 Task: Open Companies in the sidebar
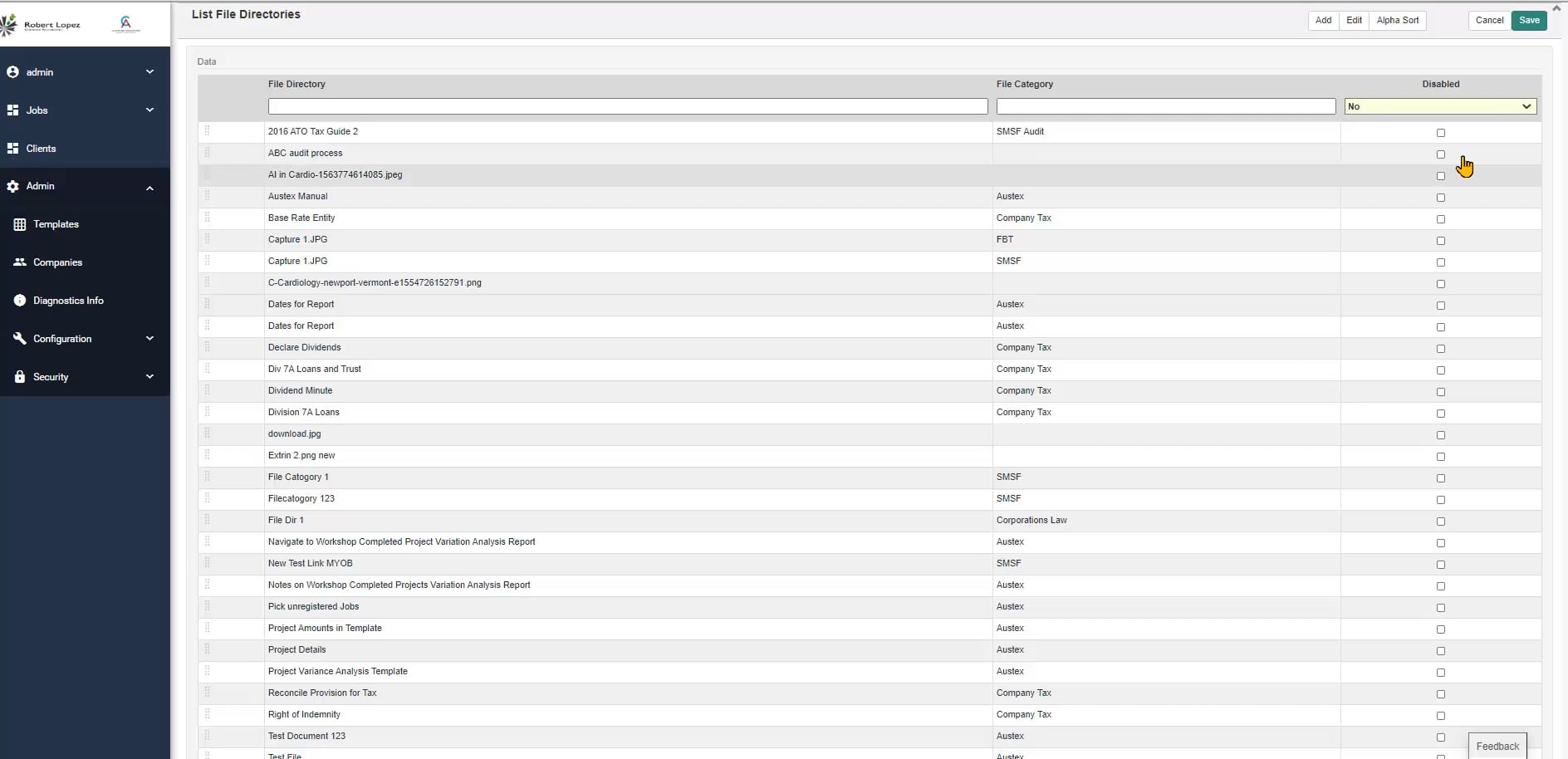57,262
